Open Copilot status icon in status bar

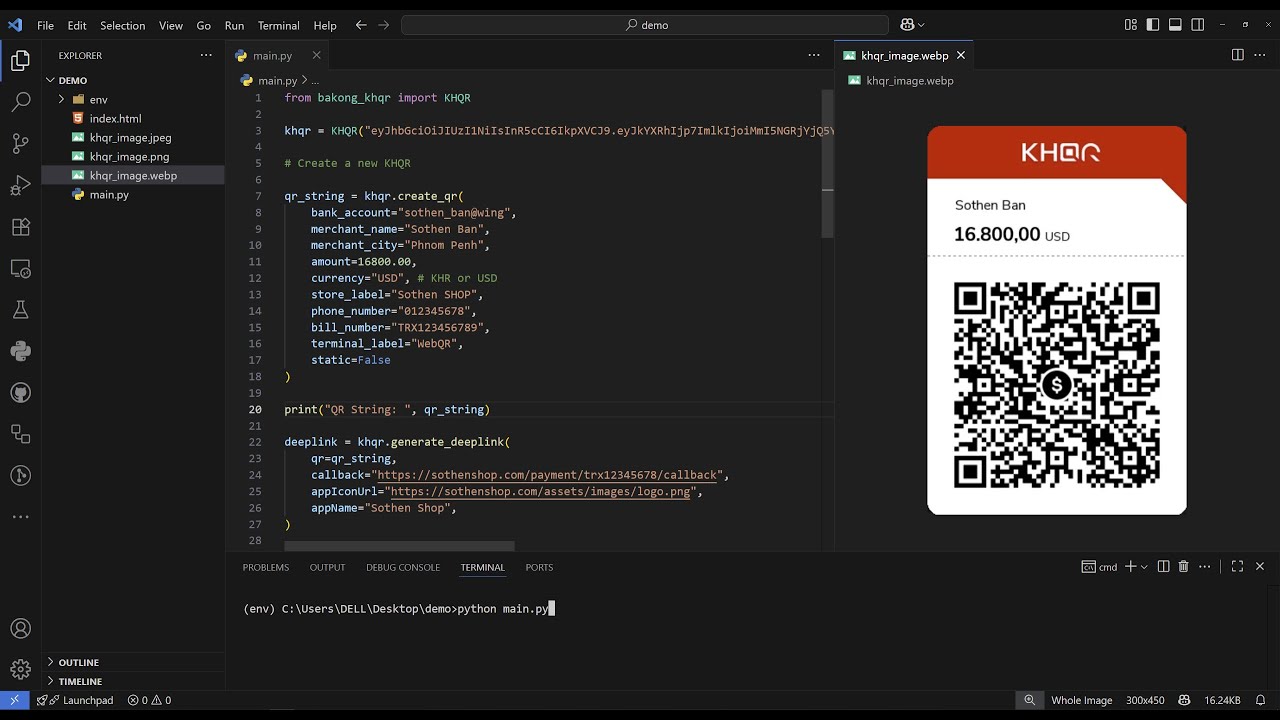[x=1184, y=700]
